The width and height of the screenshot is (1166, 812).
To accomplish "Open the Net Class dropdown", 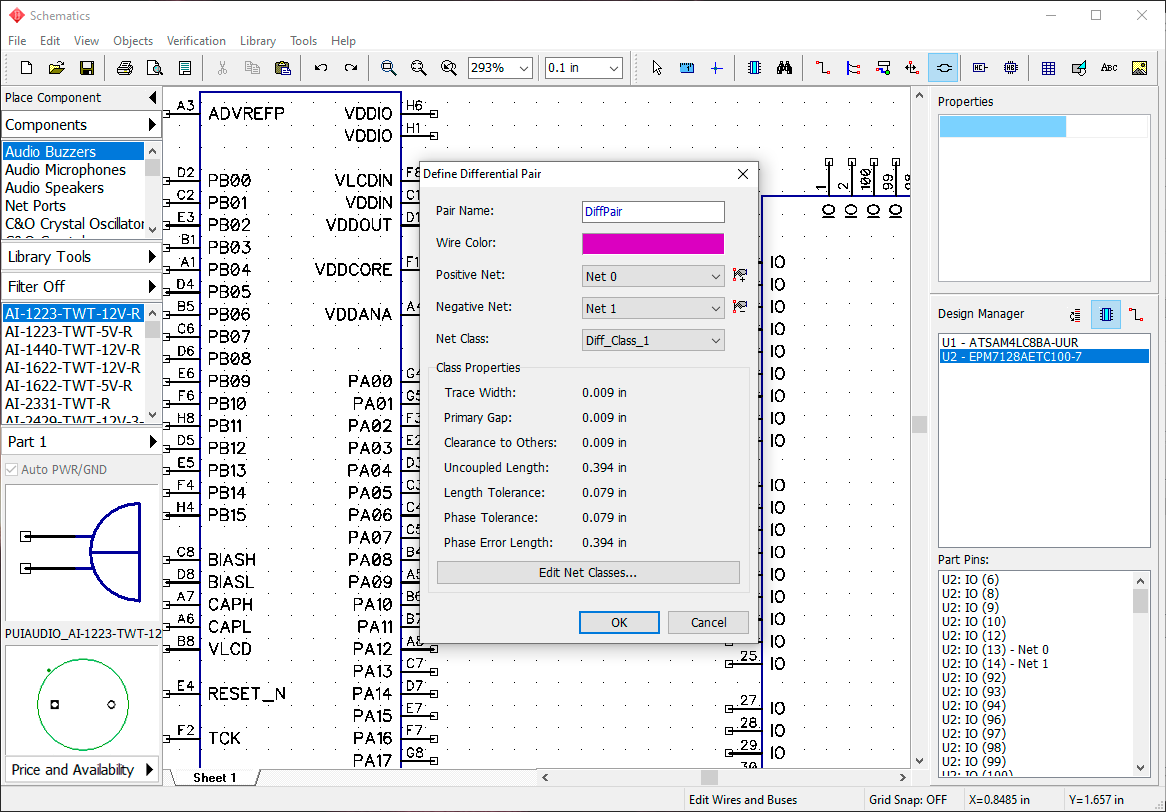I will pyautogui.click(x=653, y=340).
